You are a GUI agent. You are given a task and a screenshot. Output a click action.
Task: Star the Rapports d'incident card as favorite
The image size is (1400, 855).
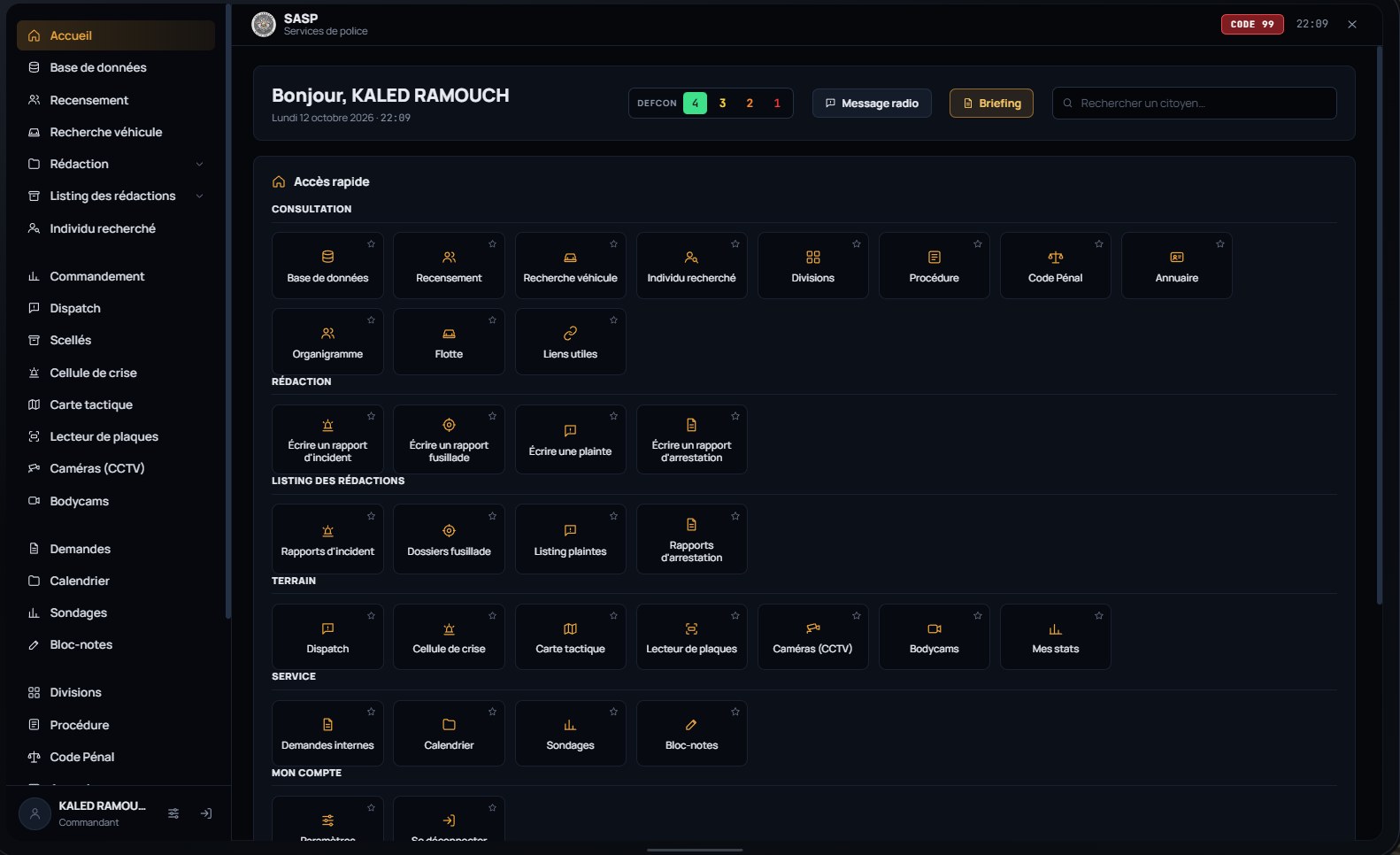pyautogui.click(x=371, y=515)
